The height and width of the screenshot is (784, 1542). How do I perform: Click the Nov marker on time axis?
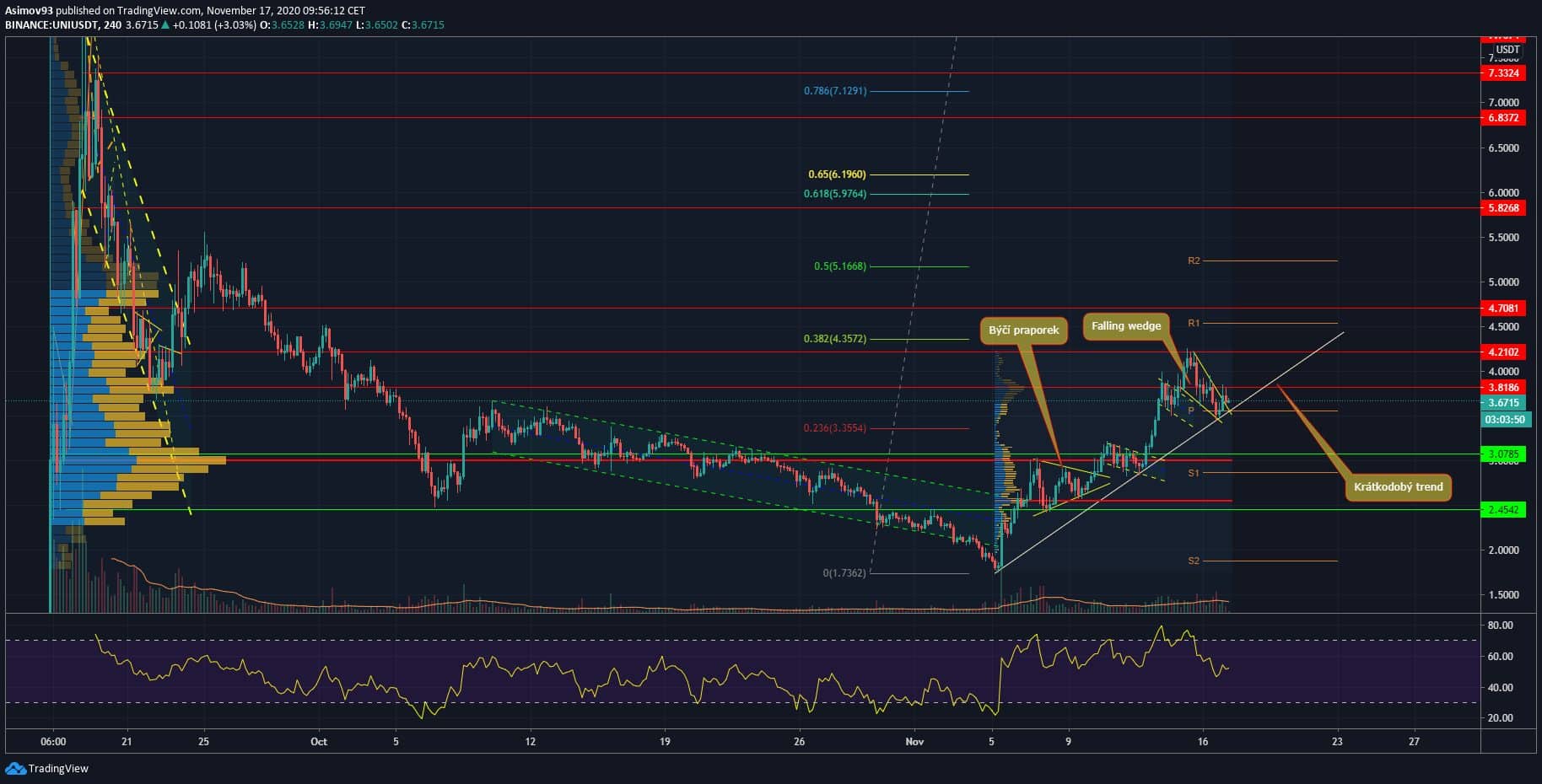914,742
